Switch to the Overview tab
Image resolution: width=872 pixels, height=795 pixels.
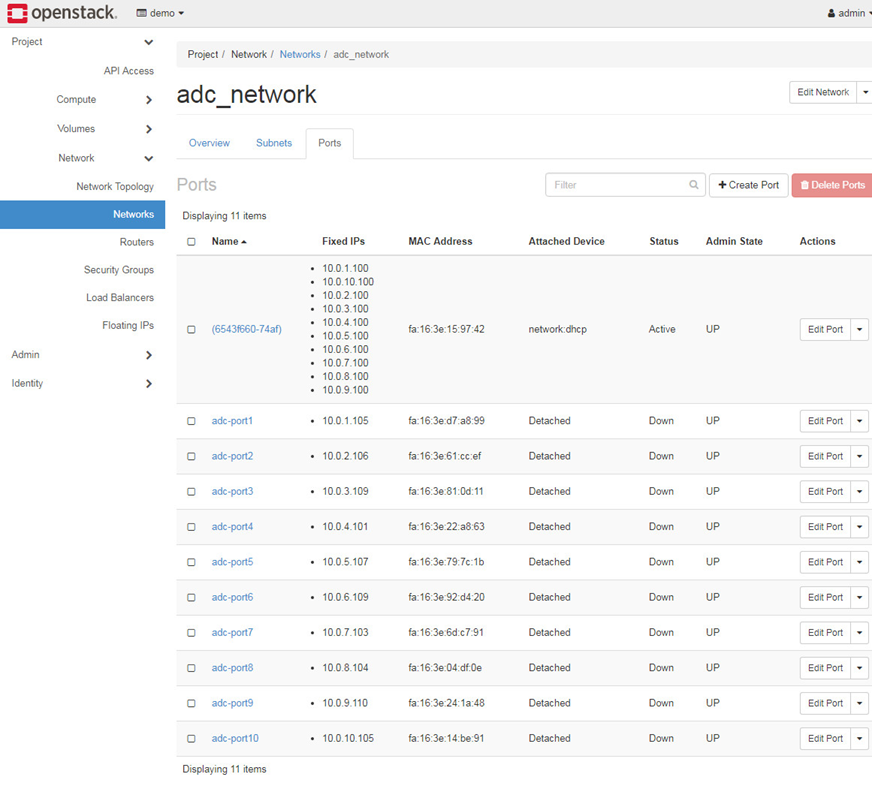pos(209,143)
